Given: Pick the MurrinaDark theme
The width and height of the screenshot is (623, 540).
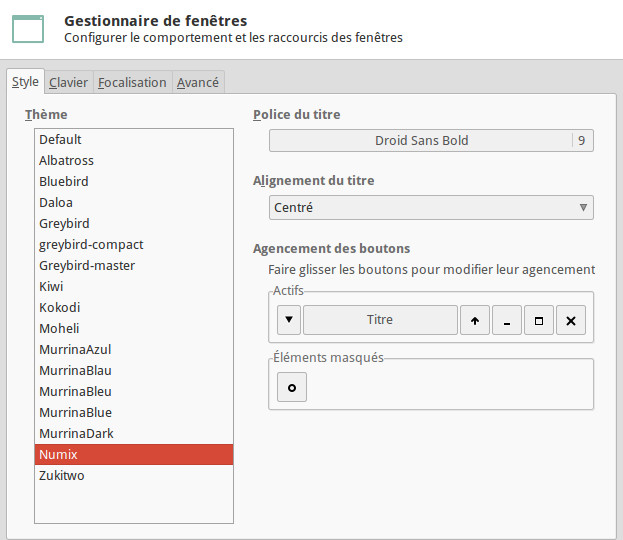Looking at the screenshot, I should click(x=76, y=434).
